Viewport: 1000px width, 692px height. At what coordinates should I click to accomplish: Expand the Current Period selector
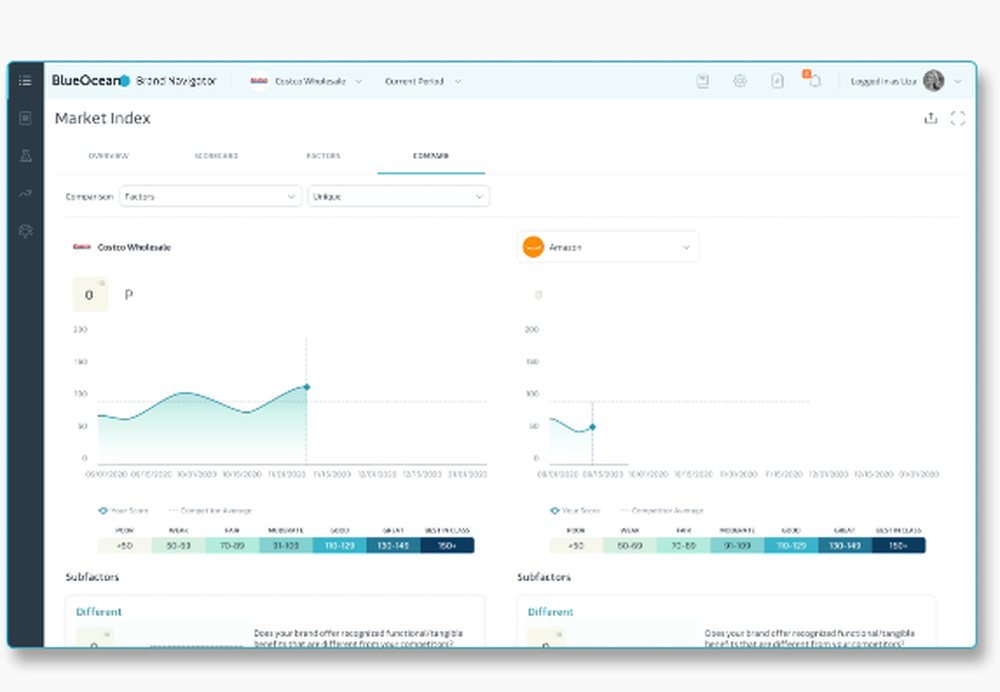(x=423, y=81)
